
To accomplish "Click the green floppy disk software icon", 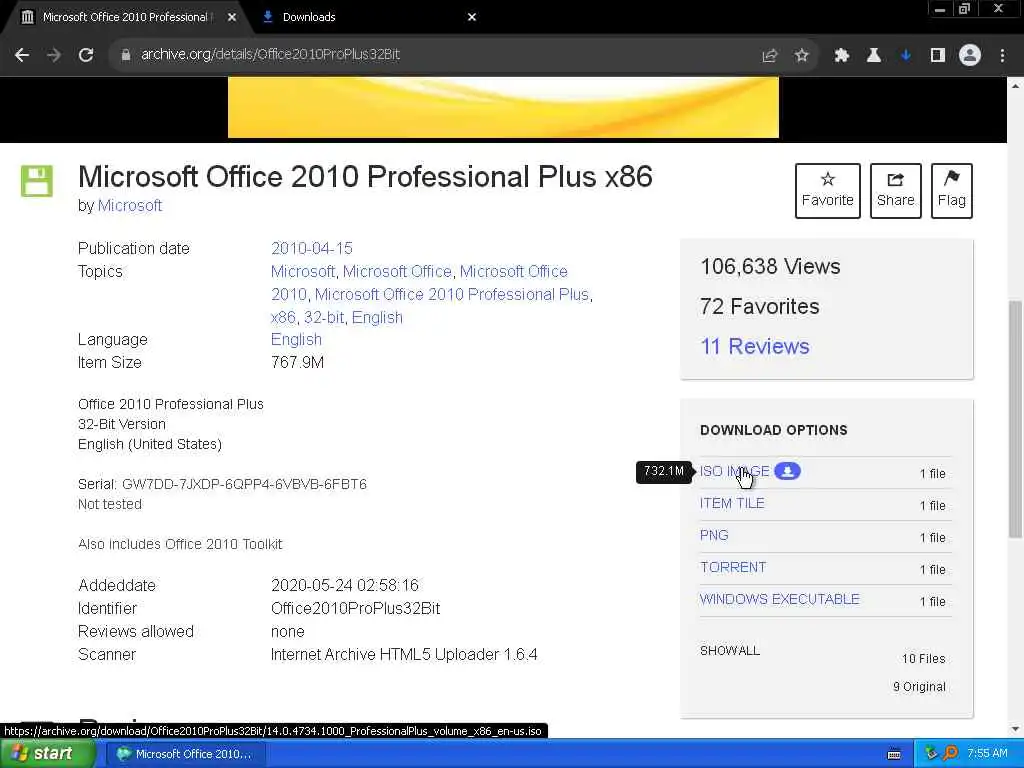I will (37, 181).
